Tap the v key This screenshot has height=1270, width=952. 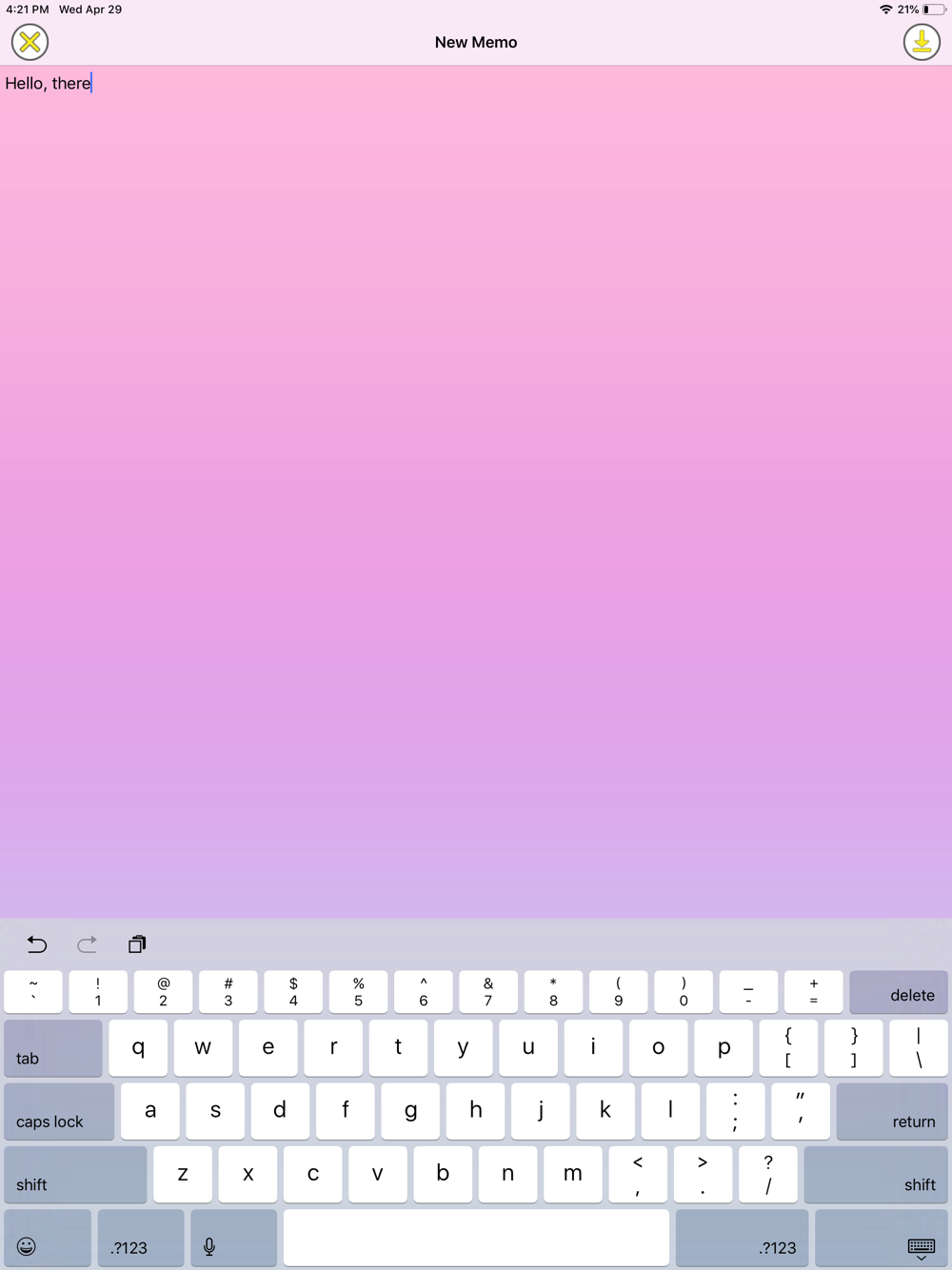pyautogui.click(x=378, y=1175)
